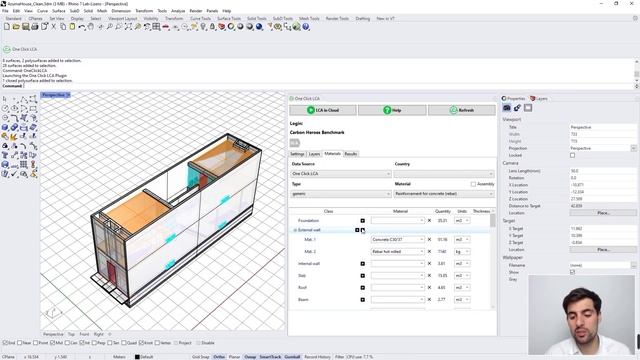
Task: Enable the Quad osnap checkbox
Action: click(x=124, y=343)
